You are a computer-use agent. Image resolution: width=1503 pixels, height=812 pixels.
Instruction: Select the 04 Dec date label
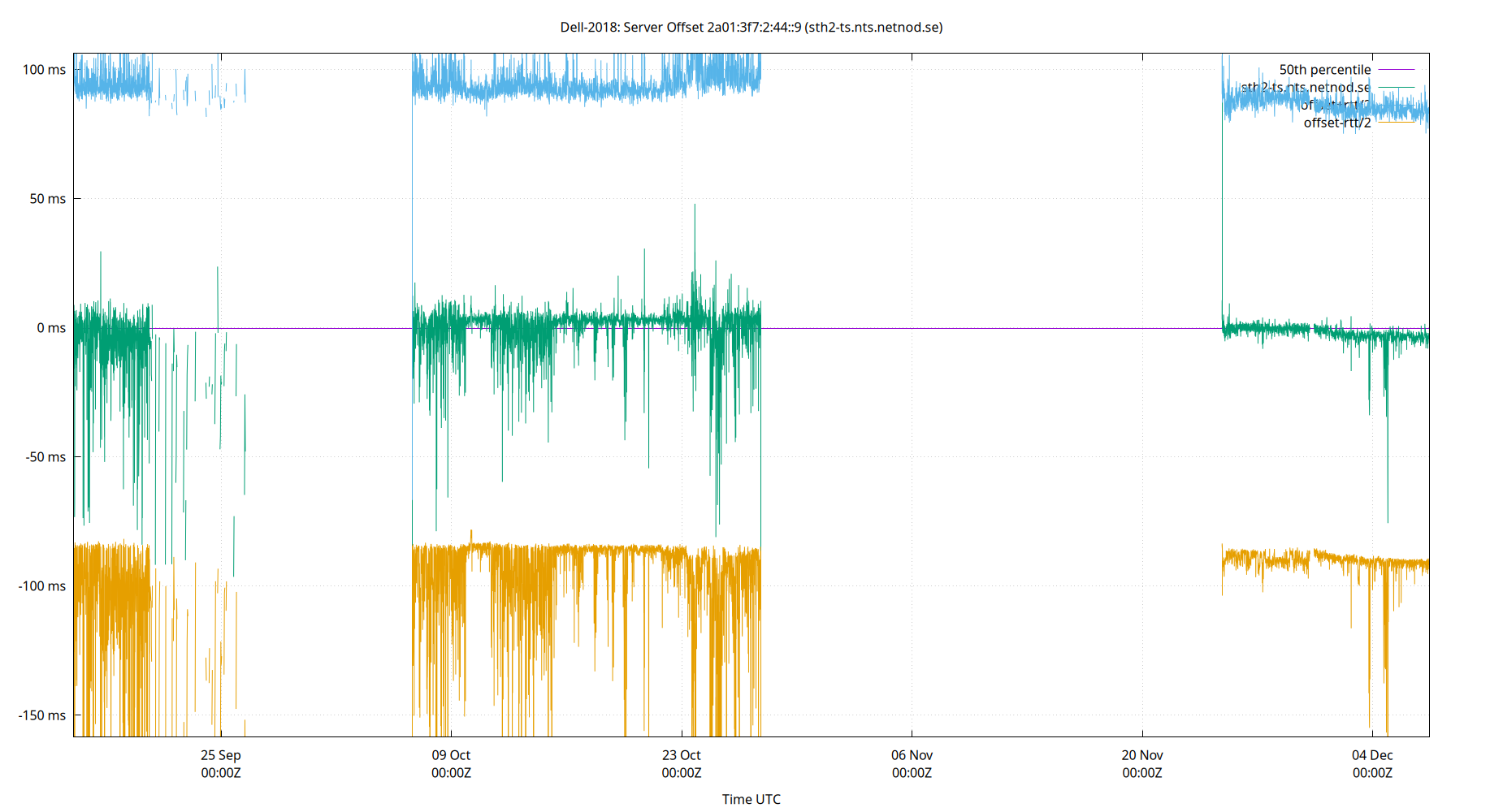pos(1371,755)
